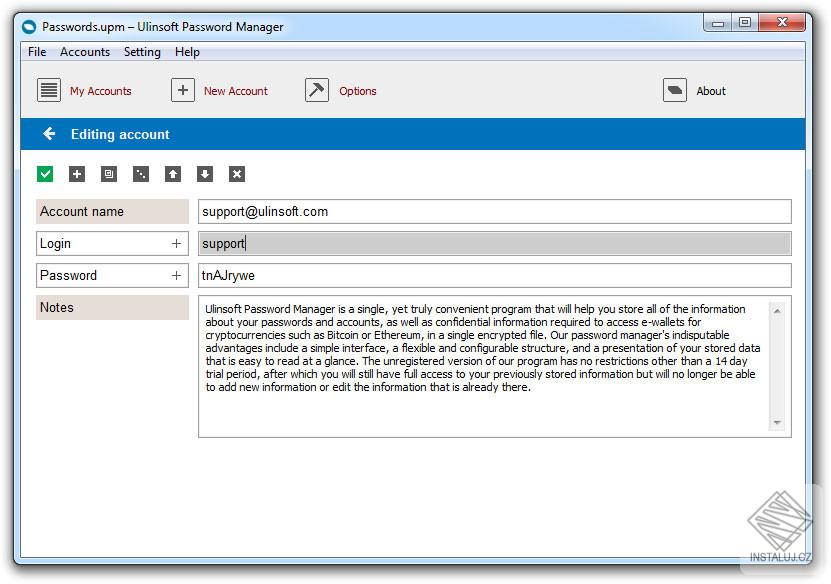The height and width of the screenshot is (584, 831).
Task: Click the Password value field tnAJrywe
Action: (x=494, y=276)
